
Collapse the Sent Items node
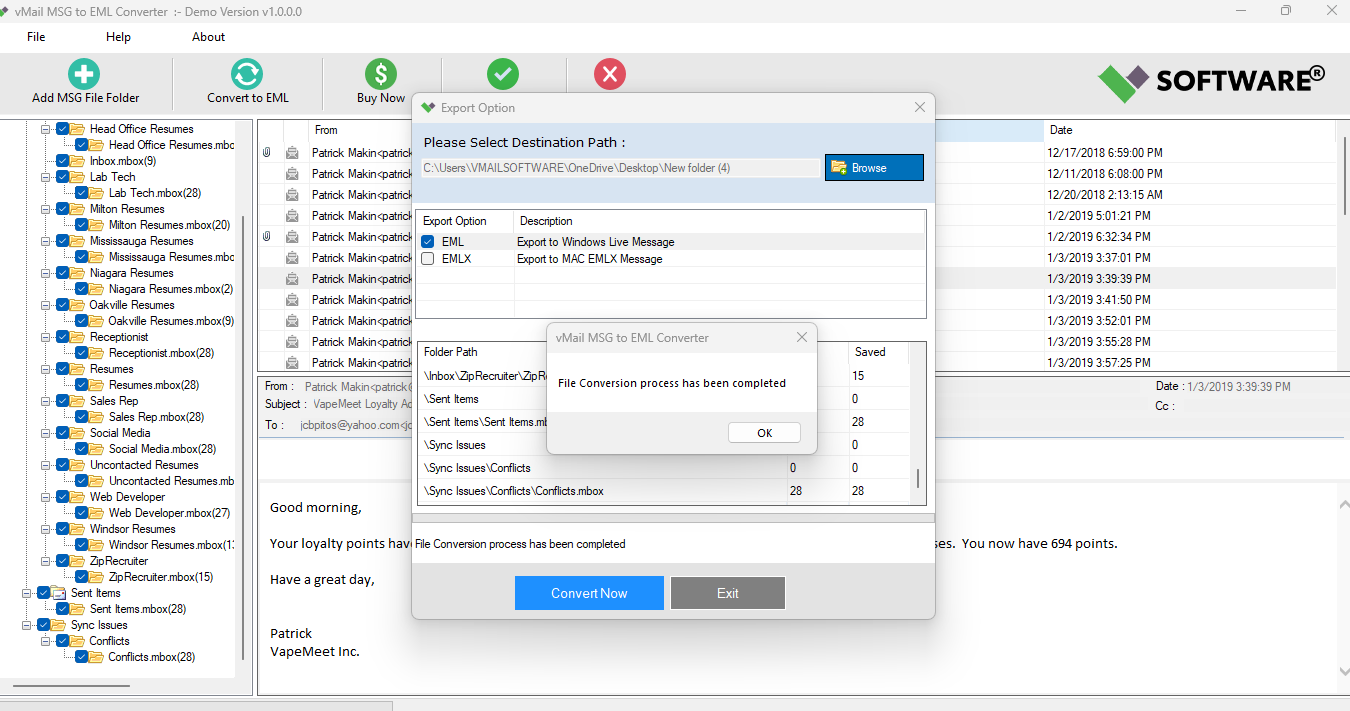pyautogui.click(x=27, y=593)
